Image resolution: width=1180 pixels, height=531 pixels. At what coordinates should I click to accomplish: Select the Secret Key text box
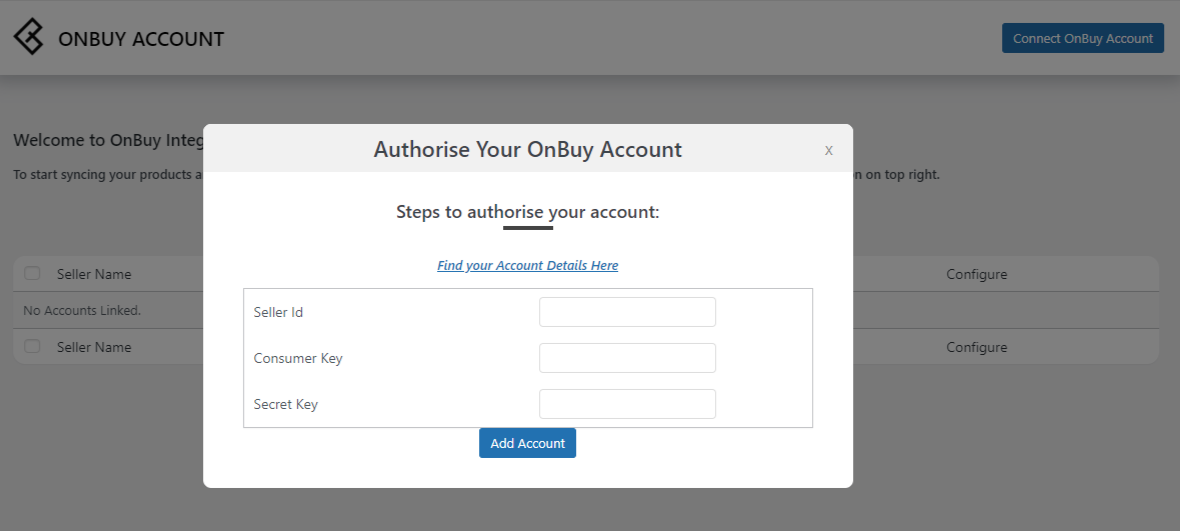pyautogui.click(x=627, y=404)
